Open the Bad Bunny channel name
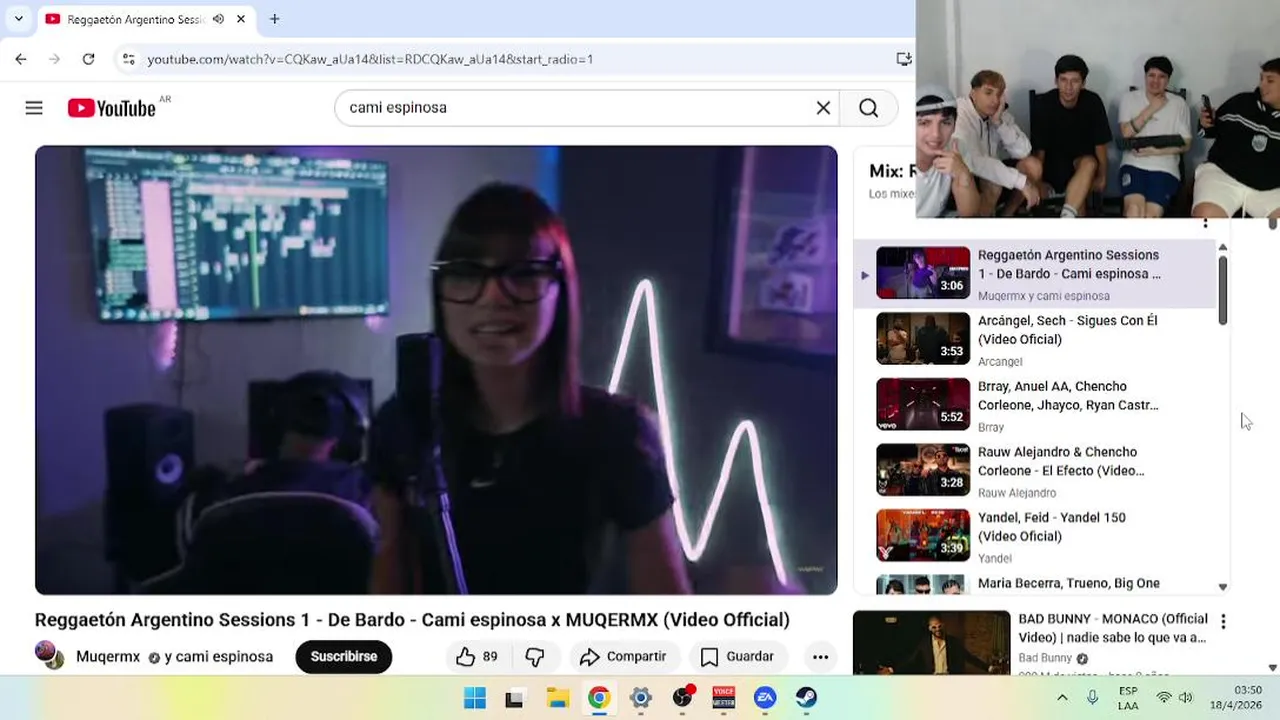Viewport: 1280px width, 720px height. [x=1045, y=658]
